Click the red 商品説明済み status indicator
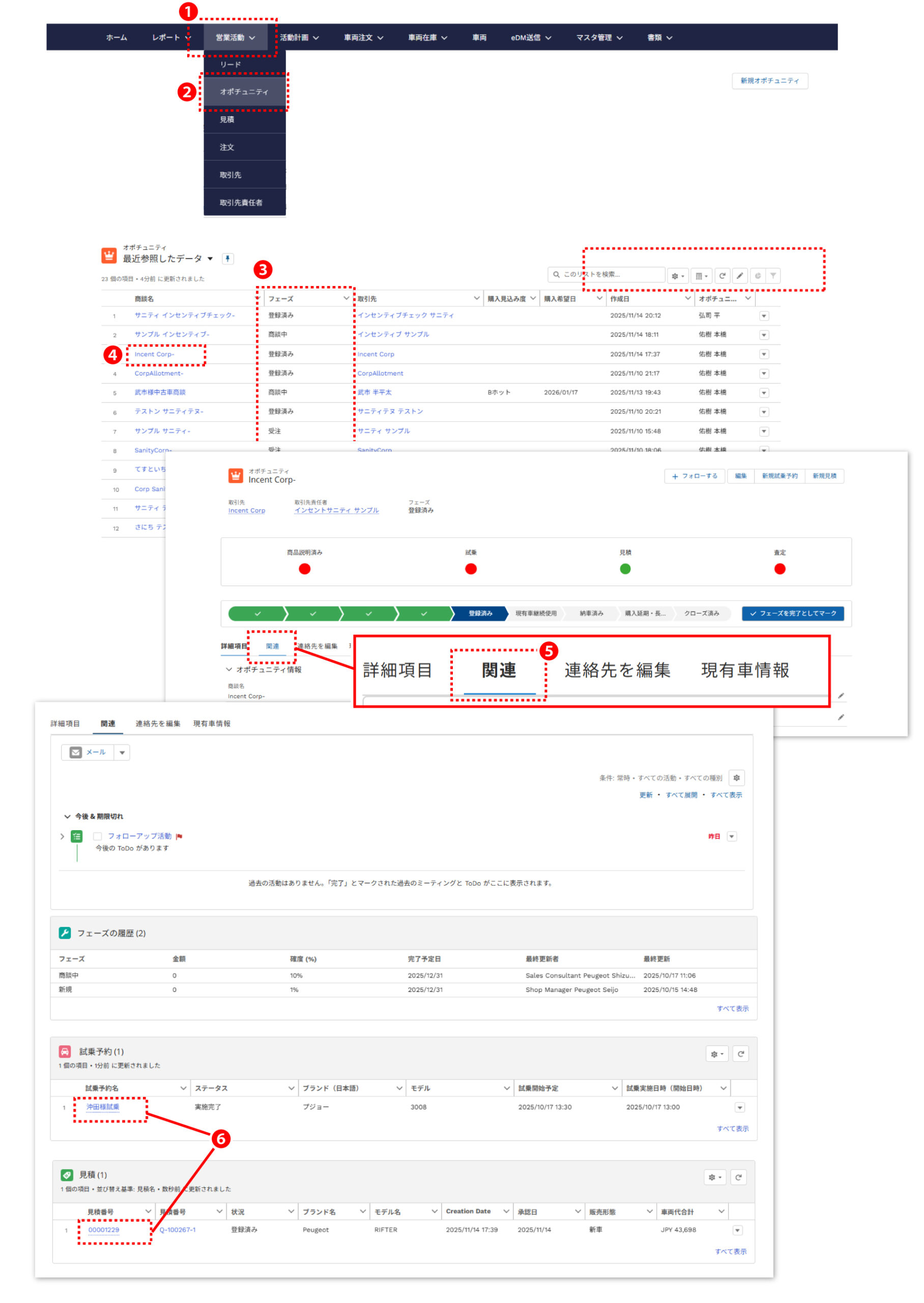 304,569
